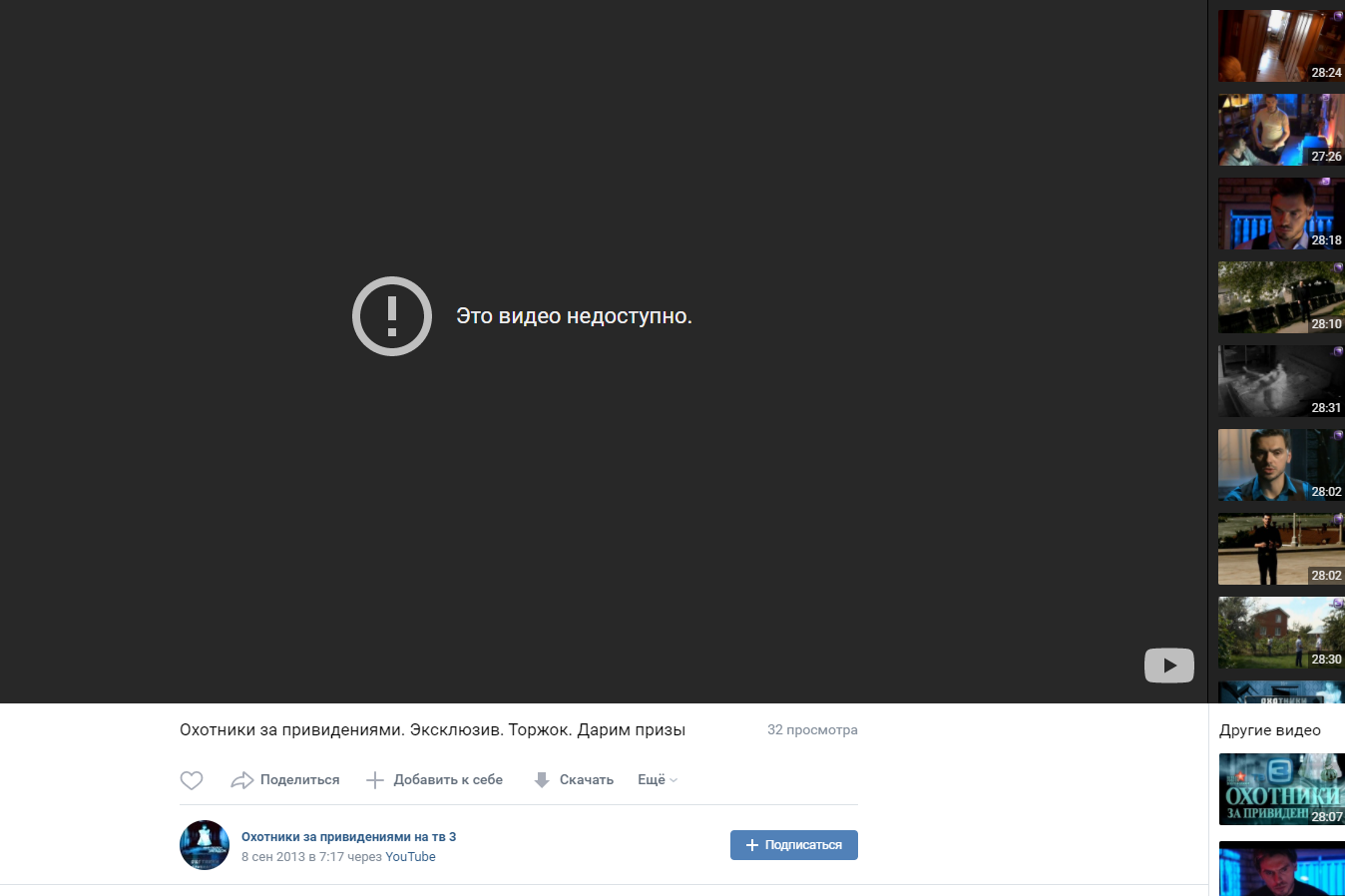Open the 28:31 video thumbnail
This screenshot has width=1345, height=896.
click(1280, 381)
